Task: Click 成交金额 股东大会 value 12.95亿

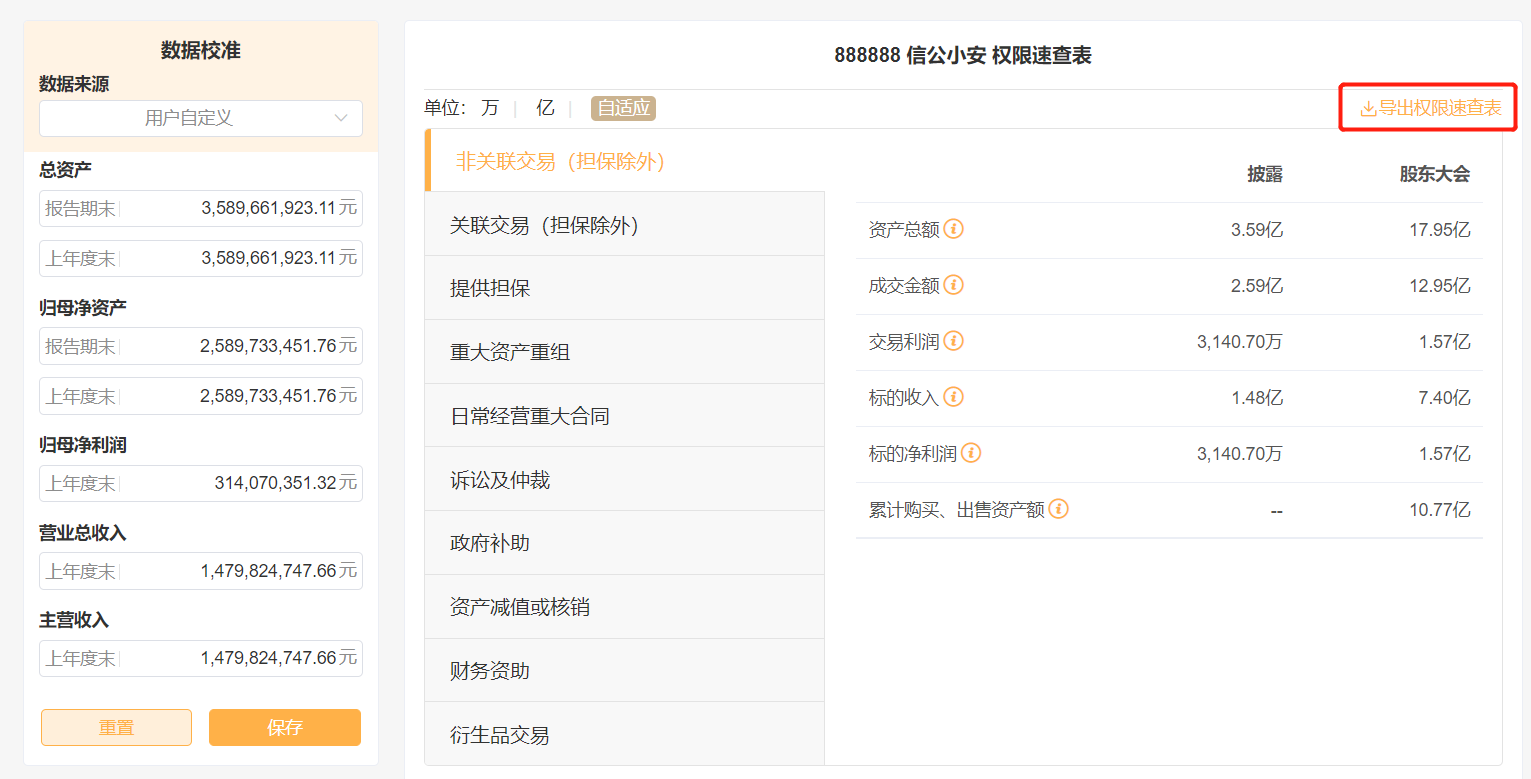Action: point(1440,286)
